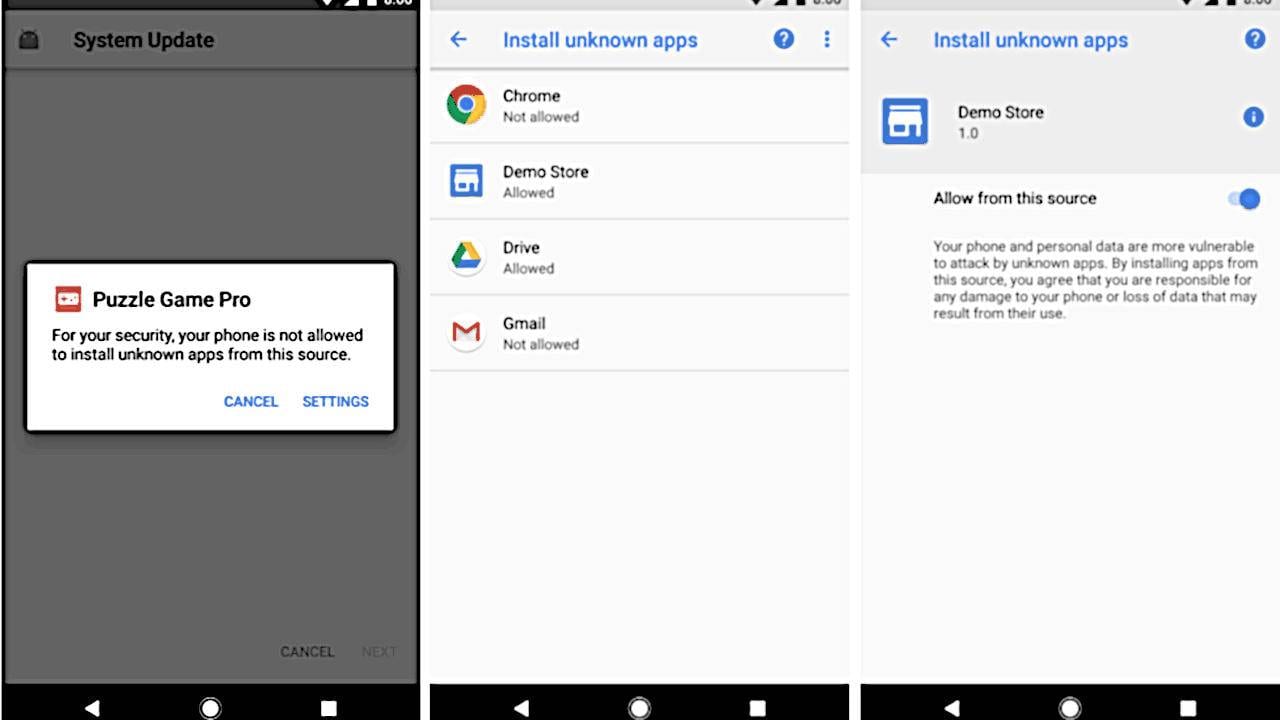
Task: Toggle Allow from this source switch
Action: [1244, 199]
